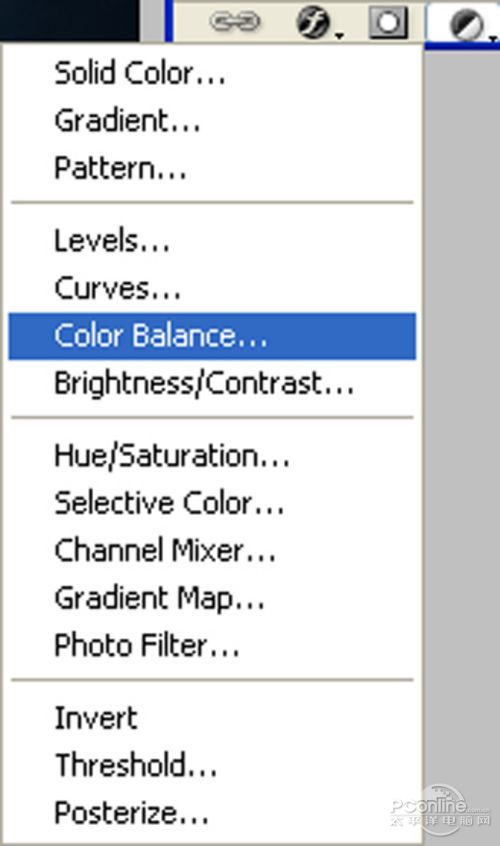Select the Gradient fill option

[x=212, y=120]
